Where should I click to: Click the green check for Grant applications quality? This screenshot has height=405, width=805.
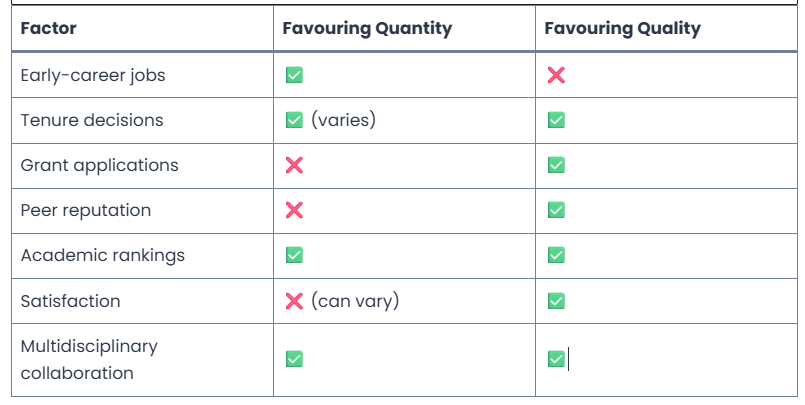(556, 165)
